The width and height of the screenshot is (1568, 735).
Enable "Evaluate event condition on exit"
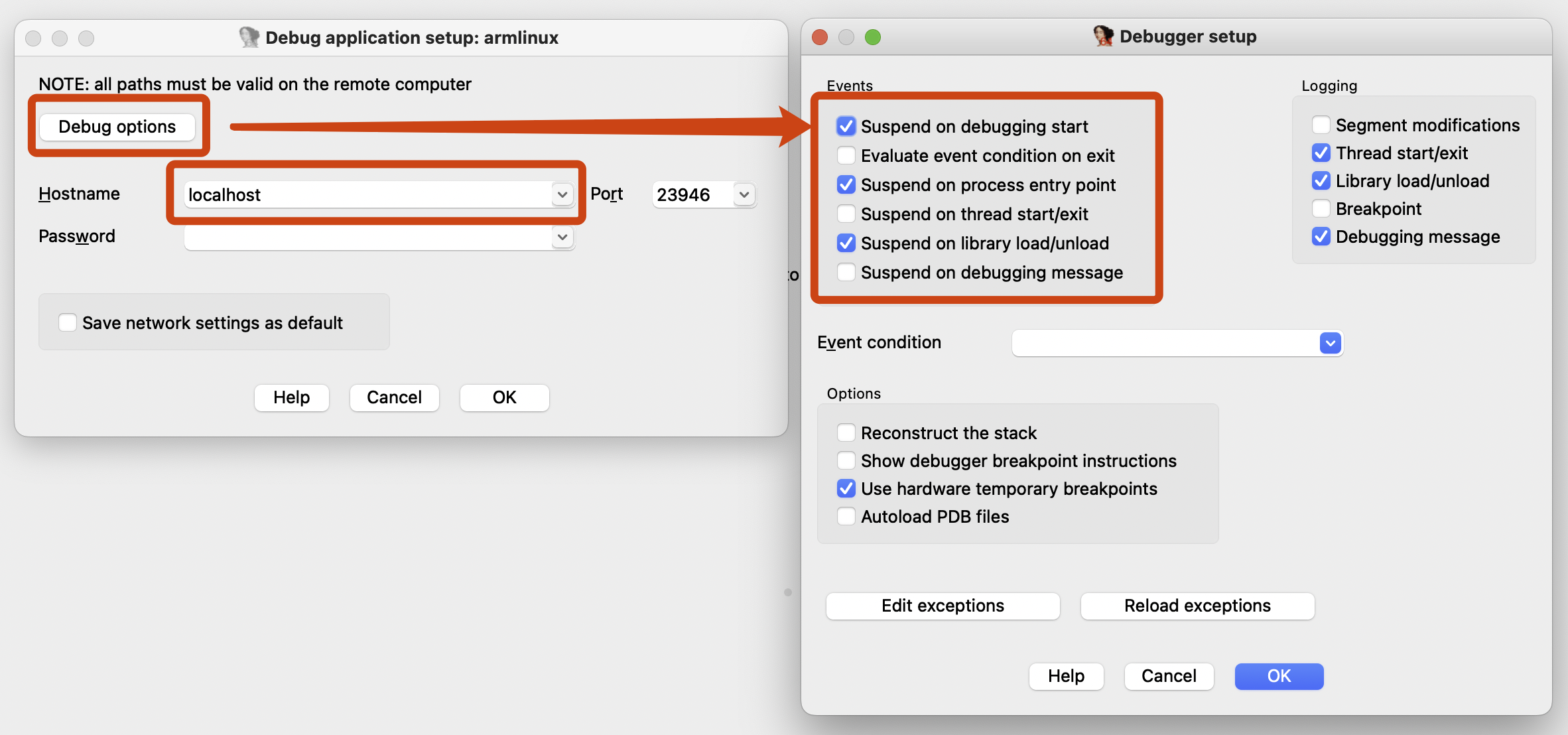point(846,155)
